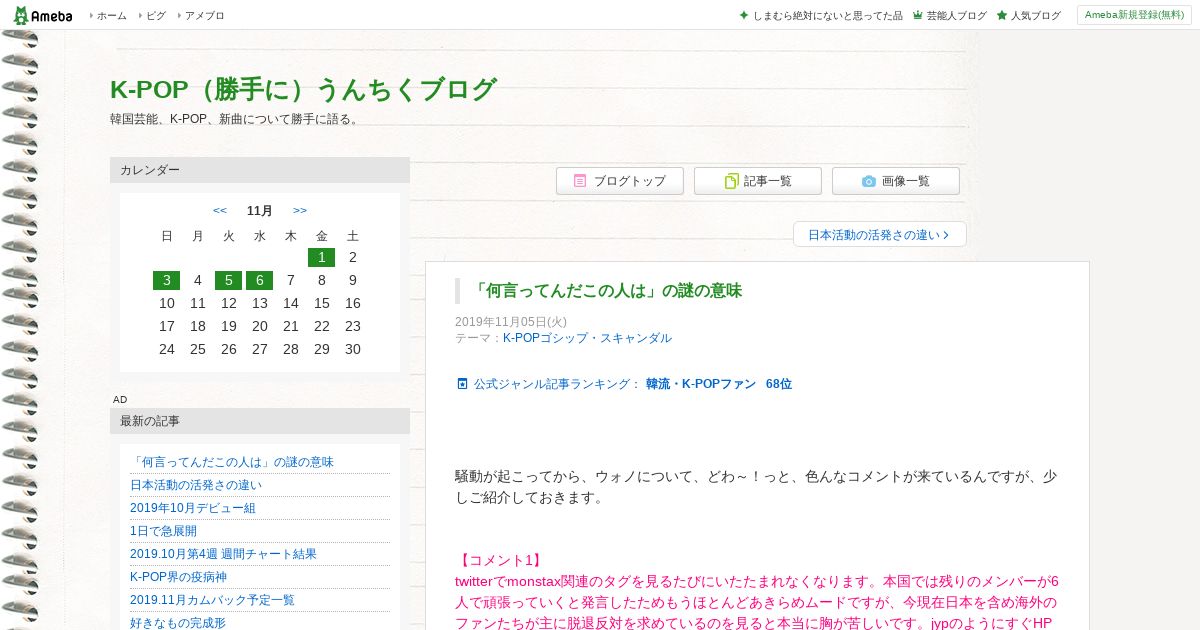Screen dimensions: 1200x630
Task: Go to next article 日本活動の活発さの違い
Action: point(879,235)
